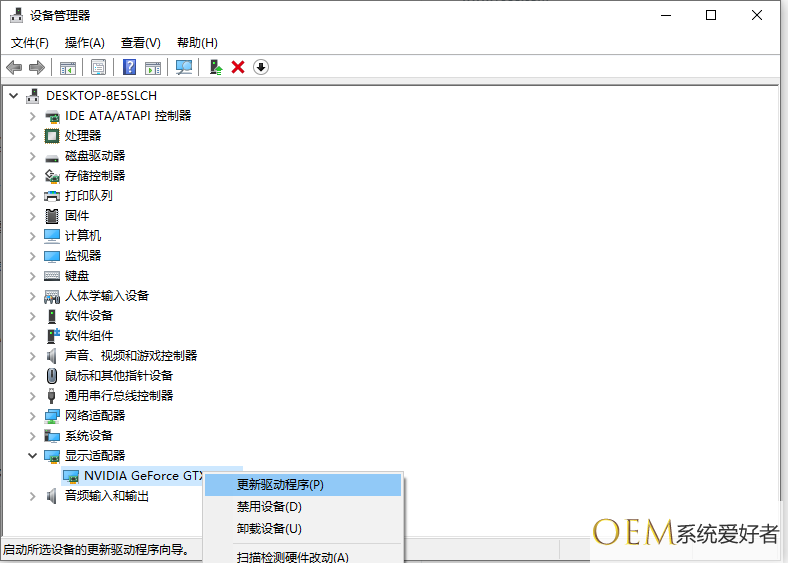The width and height of the screenshot is (788, 563).
Task: Click the Show/Hide console tree icon
Action: [68, 67]
